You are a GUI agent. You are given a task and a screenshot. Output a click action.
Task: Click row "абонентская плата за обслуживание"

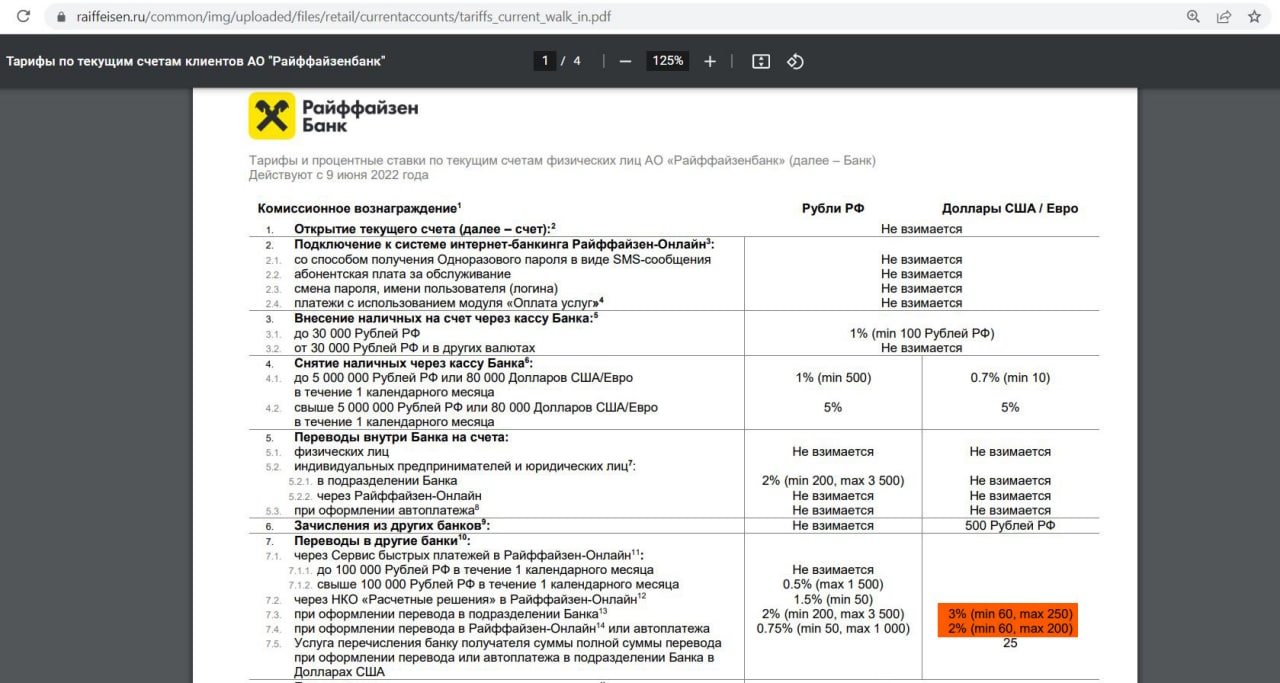click(402, 274)
